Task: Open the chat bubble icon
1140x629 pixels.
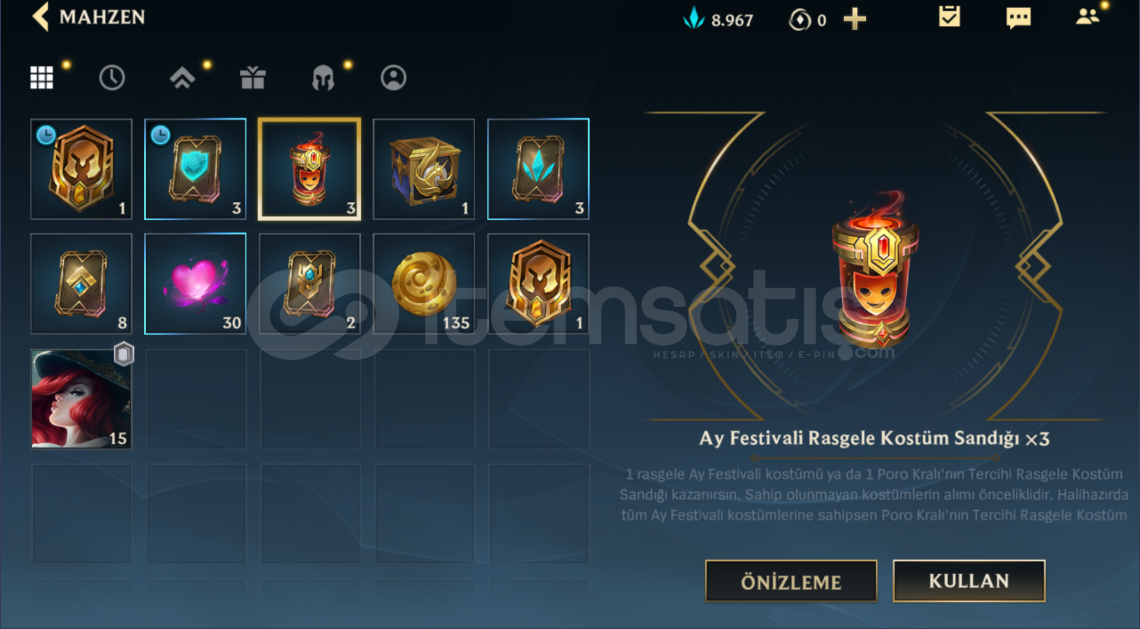Action: click(1019, 18)
